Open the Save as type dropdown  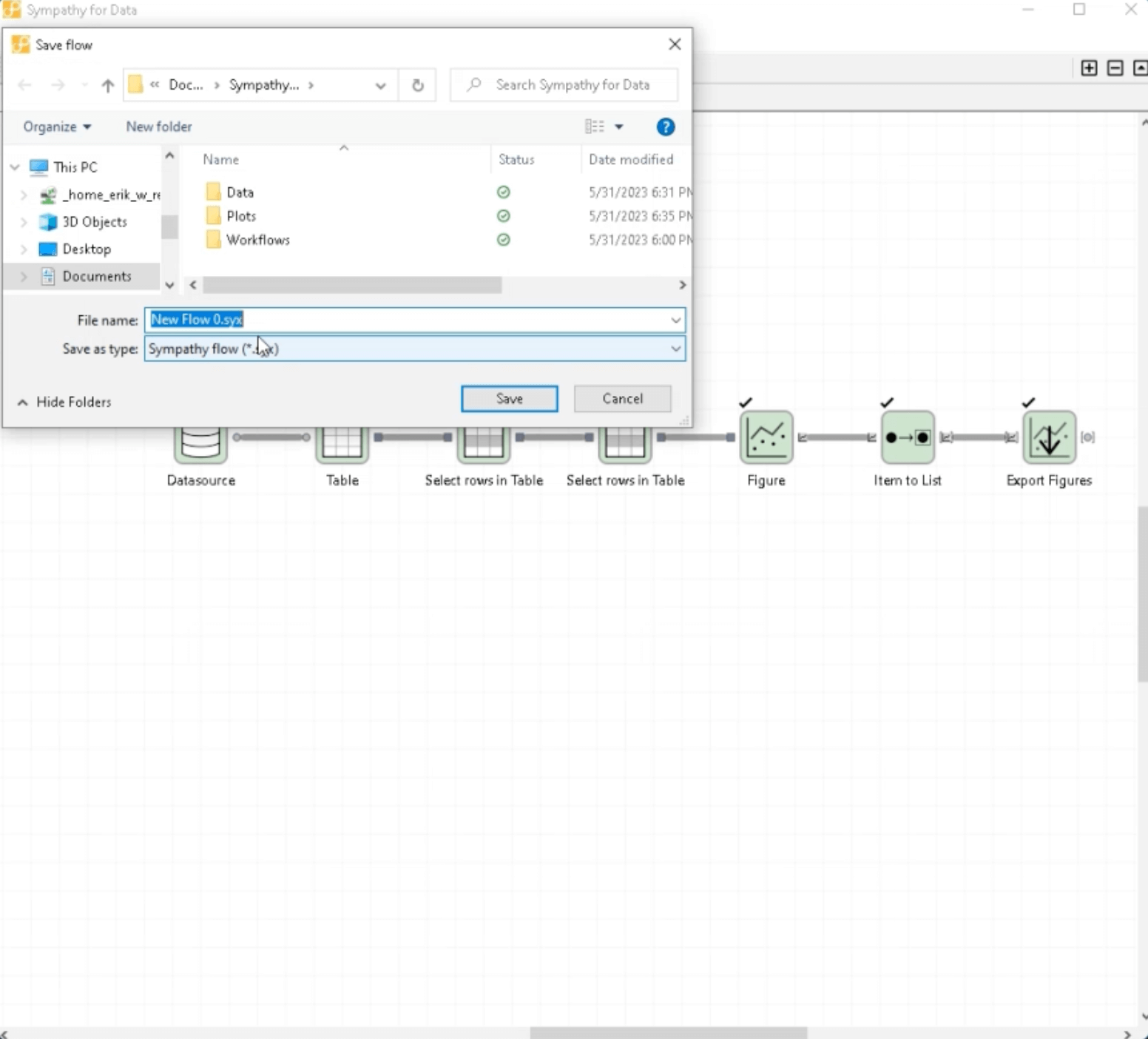coord(675,349)
